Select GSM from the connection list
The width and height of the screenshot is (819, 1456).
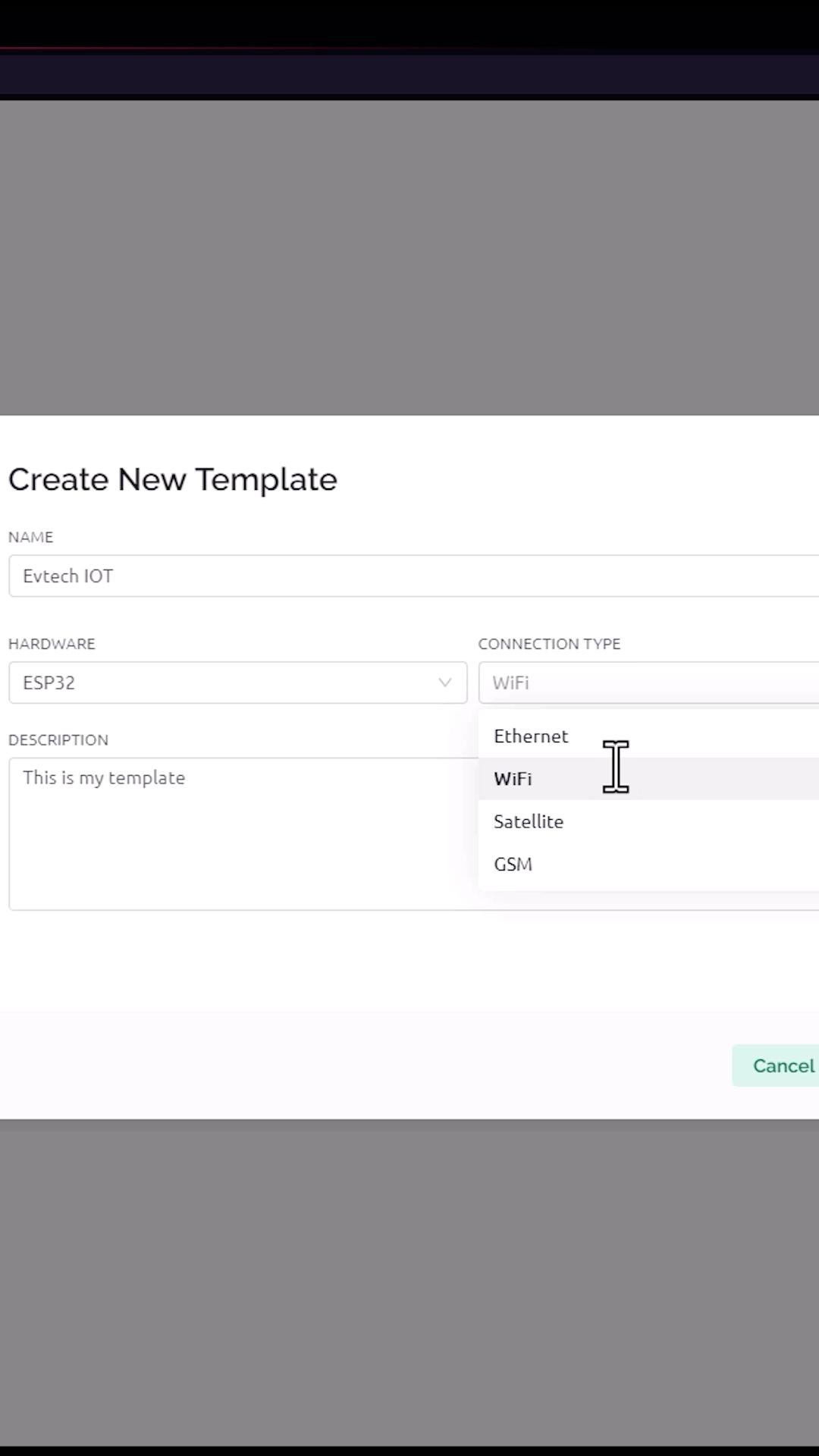pos(513,864)
